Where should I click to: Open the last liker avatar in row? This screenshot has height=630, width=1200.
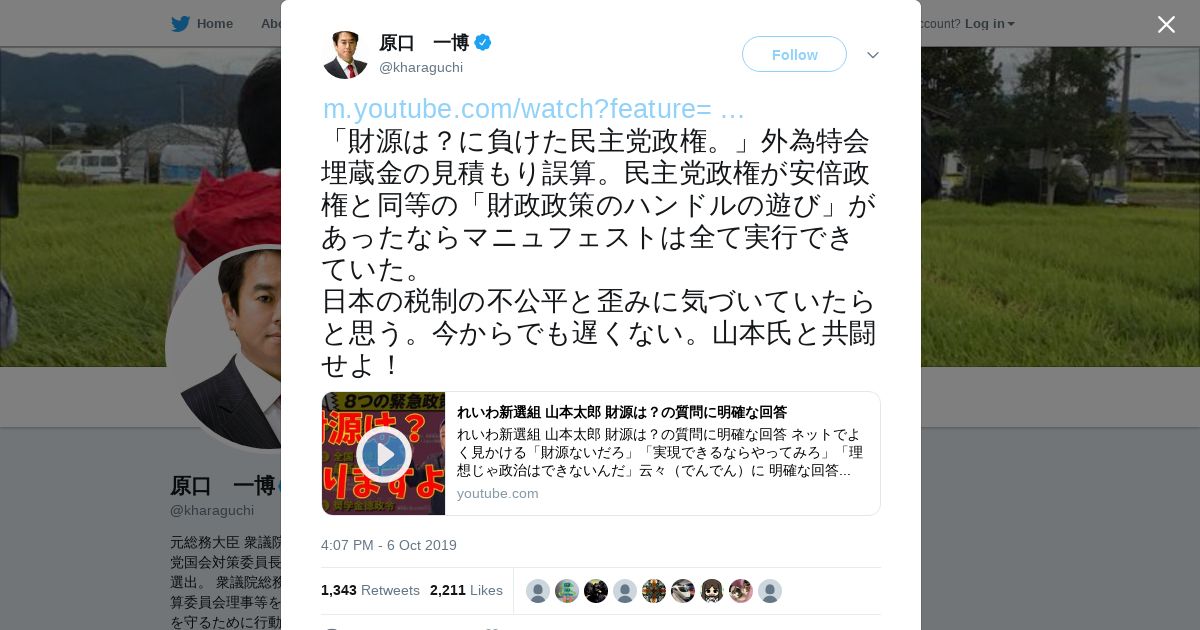[x=770, y=591]
